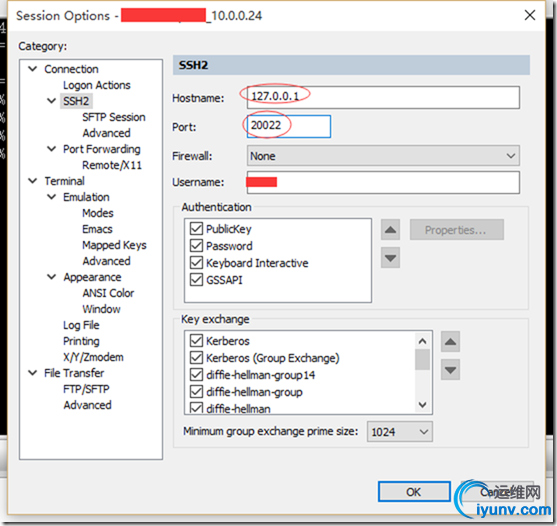Screen dimensions: 557x526
Task: Select Mapped Keys category
Action: (114, 245)
